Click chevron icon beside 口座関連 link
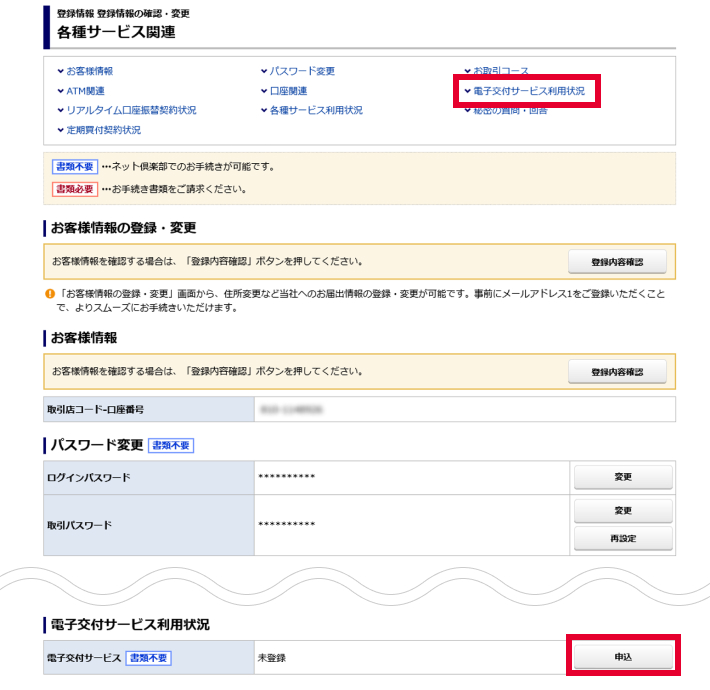 coord(264,91)
